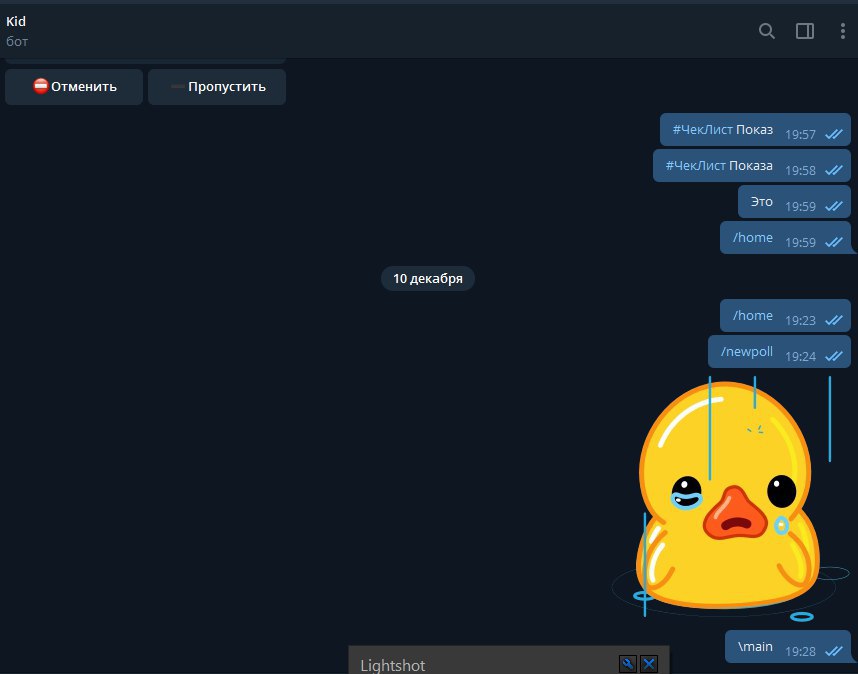
Task: Click the \main message sent at 19:28
Action: click(x=787, y=647)
